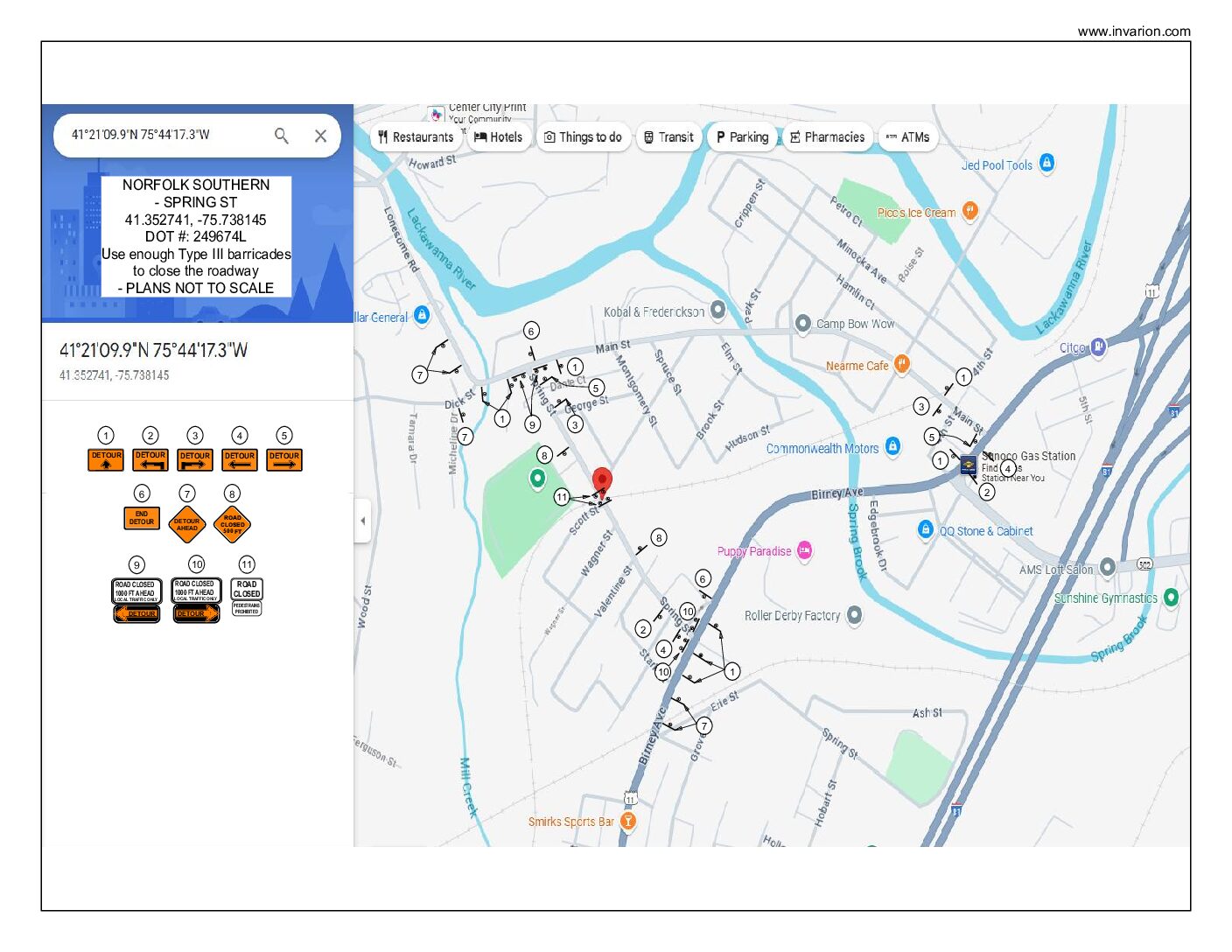Click the Smirks Sports Bar icon

tap(627, 821)
